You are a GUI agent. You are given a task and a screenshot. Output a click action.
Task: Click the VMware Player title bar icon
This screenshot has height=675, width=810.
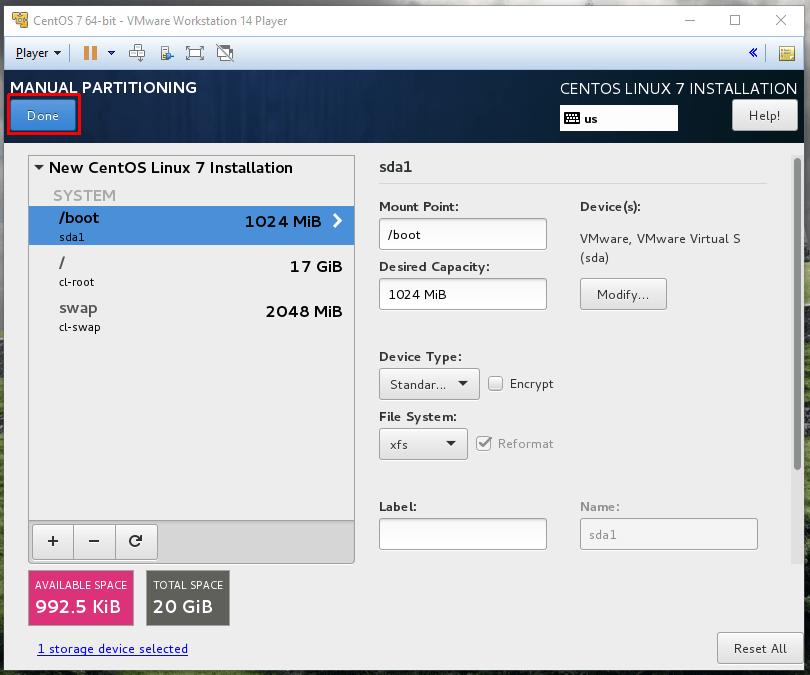pyautogui.click(x=20, y=20)
